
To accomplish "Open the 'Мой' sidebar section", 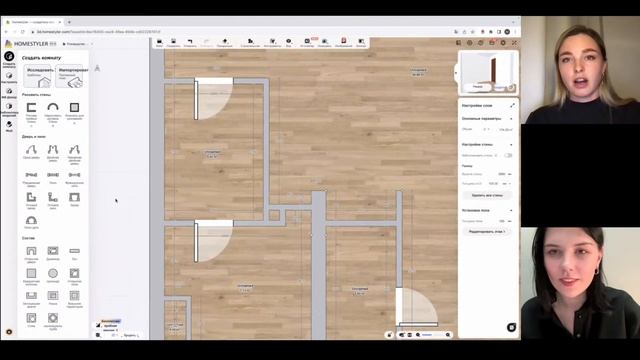I will tap(9, 126).
